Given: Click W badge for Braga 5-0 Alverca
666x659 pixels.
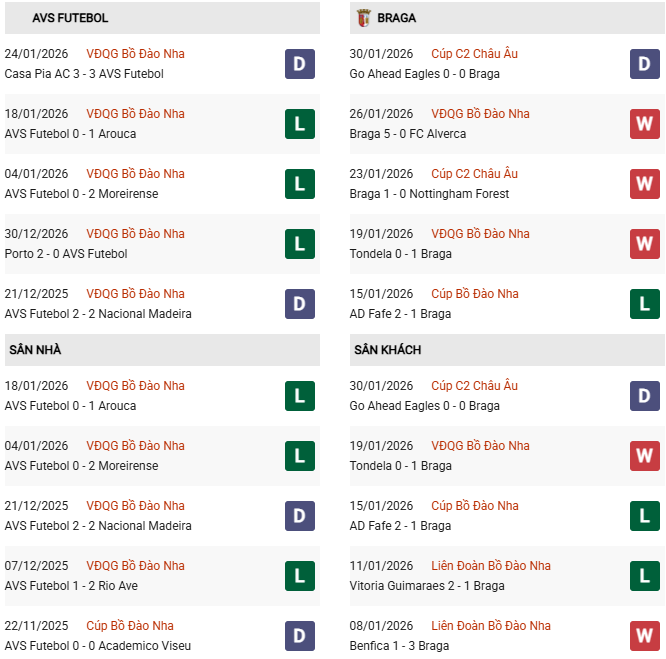Looking at the screenshot, I should pos(645,124).
